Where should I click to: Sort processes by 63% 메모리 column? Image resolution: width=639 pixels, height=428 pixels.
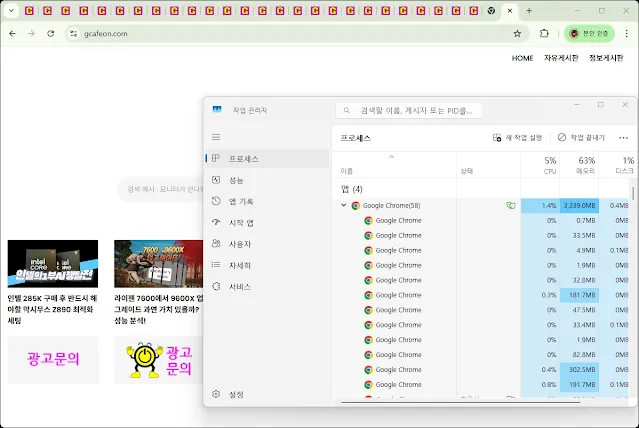click(579, 165)
